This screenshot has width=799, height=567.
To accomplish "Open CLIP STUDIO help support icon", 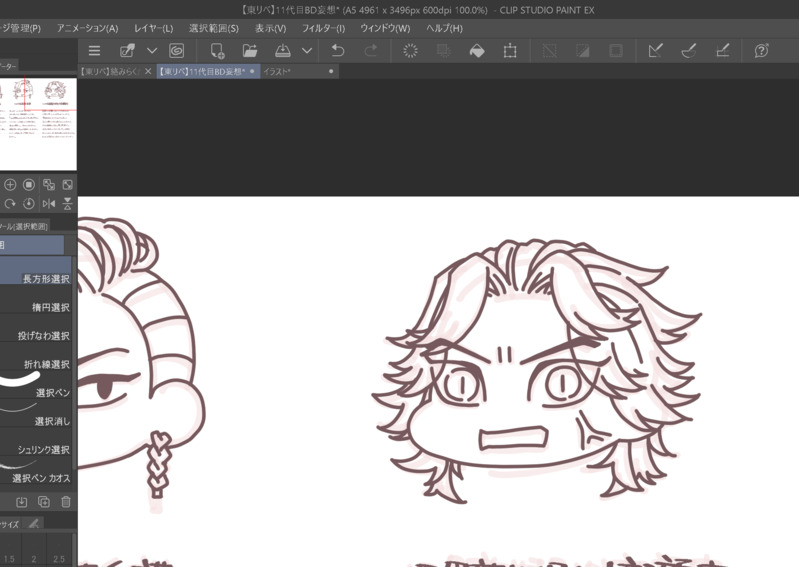I will pyautogui.click(x=761, y=50).
